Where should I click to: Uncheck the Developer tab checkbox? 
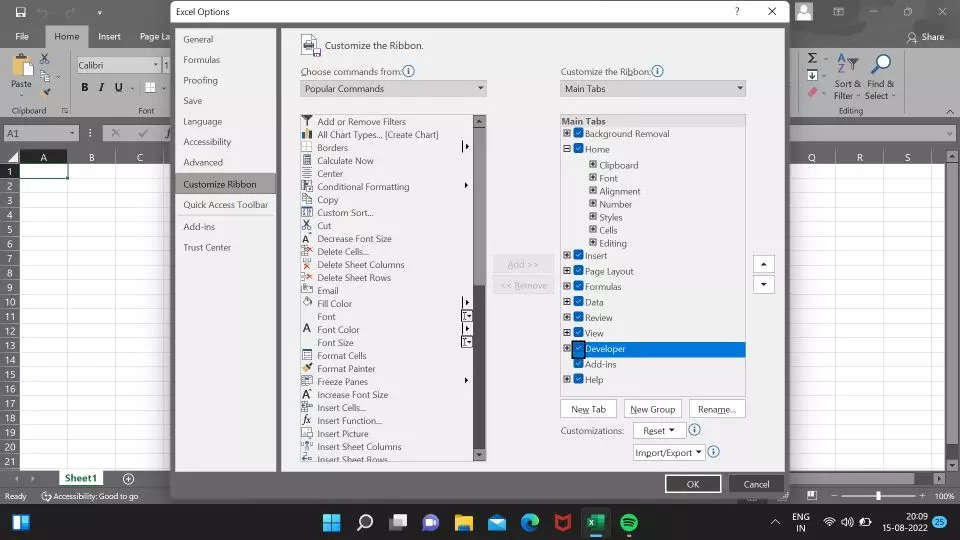click(x=579, y=348)
